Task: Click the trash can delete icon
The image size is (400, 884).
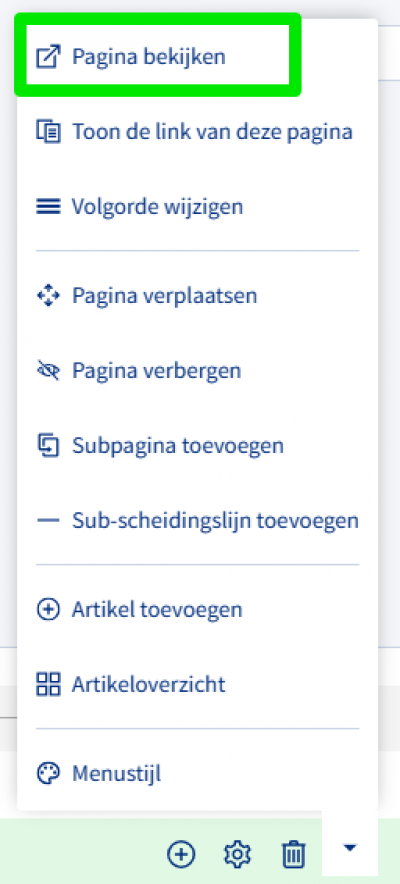Action: (x=293, y=854)
